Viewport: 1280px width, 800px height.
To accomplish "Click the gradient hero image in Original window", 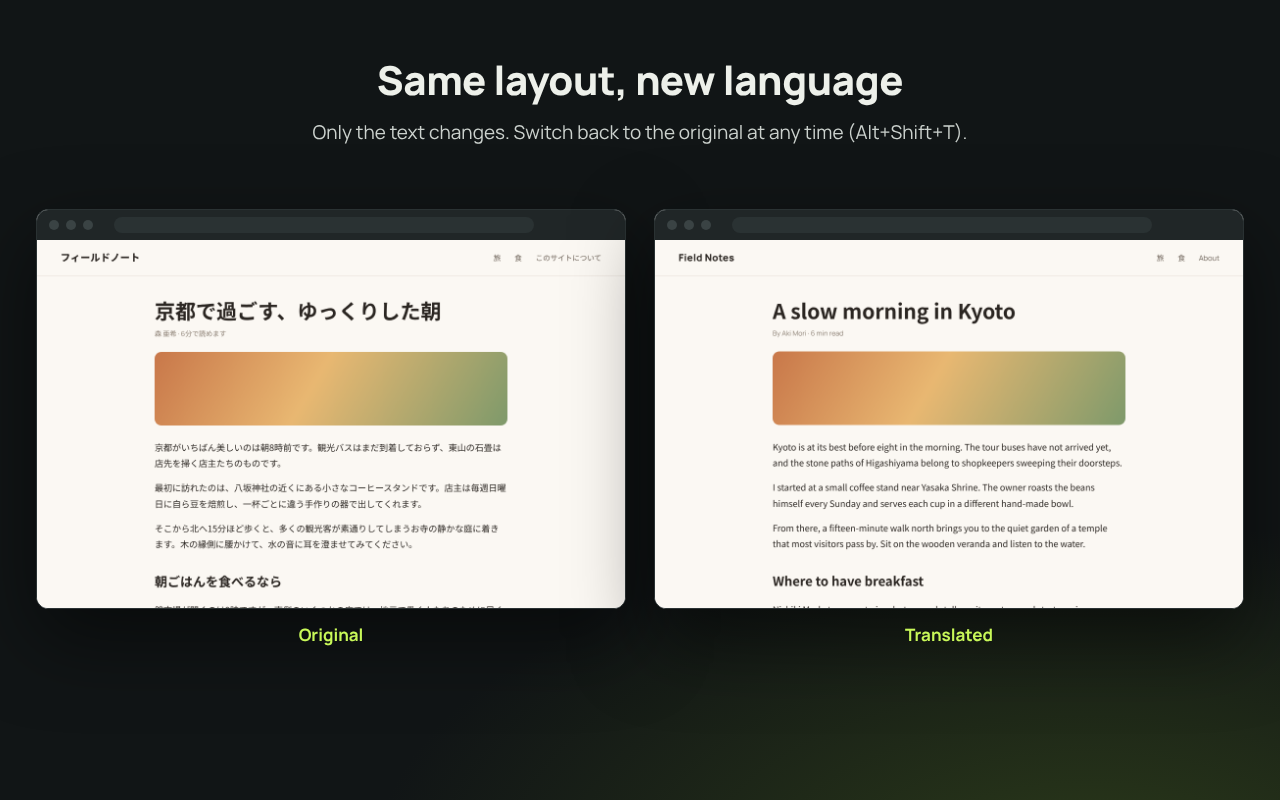I will 331,389.
